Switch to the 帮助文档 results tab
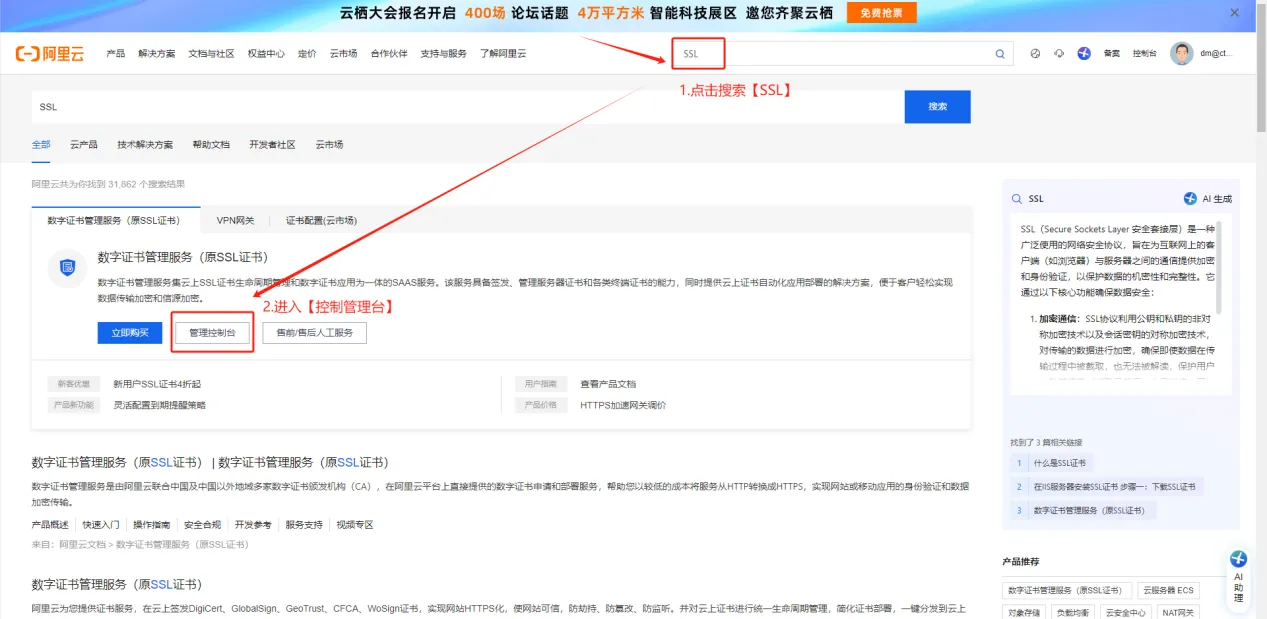This screenshot has height=619, width=1267. coord(211,145)
